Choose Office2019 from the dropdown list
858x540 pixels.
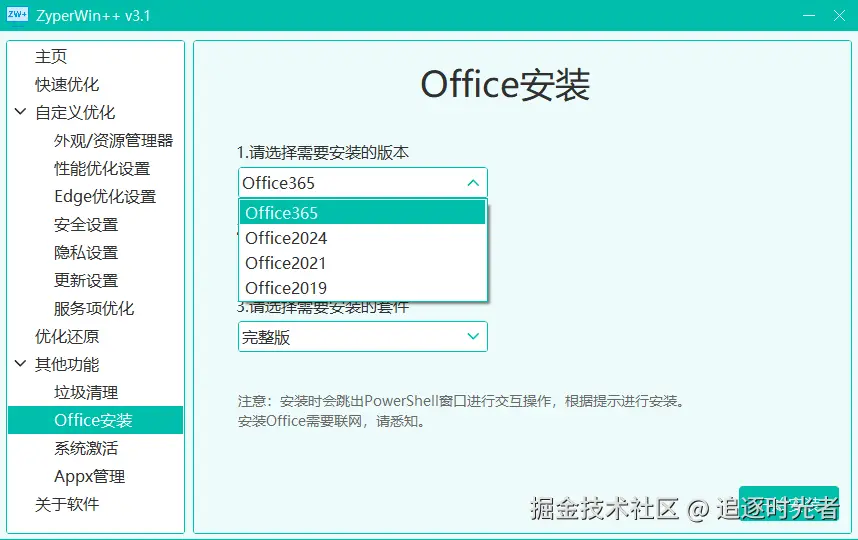[x=362, y=287]
